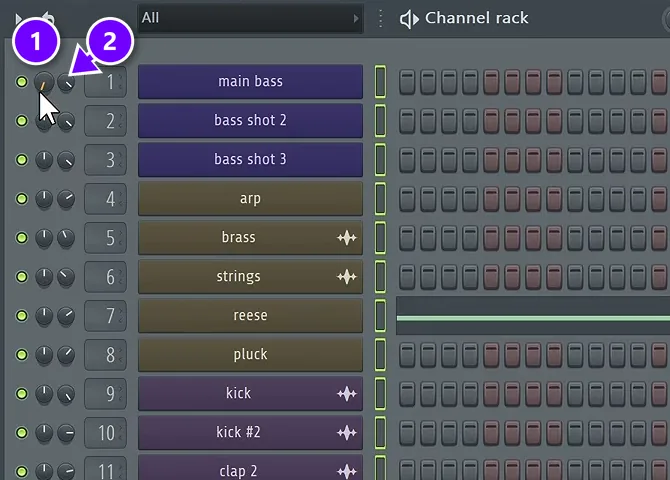Mute the bass shot 2 channel

tap(21, 121)
